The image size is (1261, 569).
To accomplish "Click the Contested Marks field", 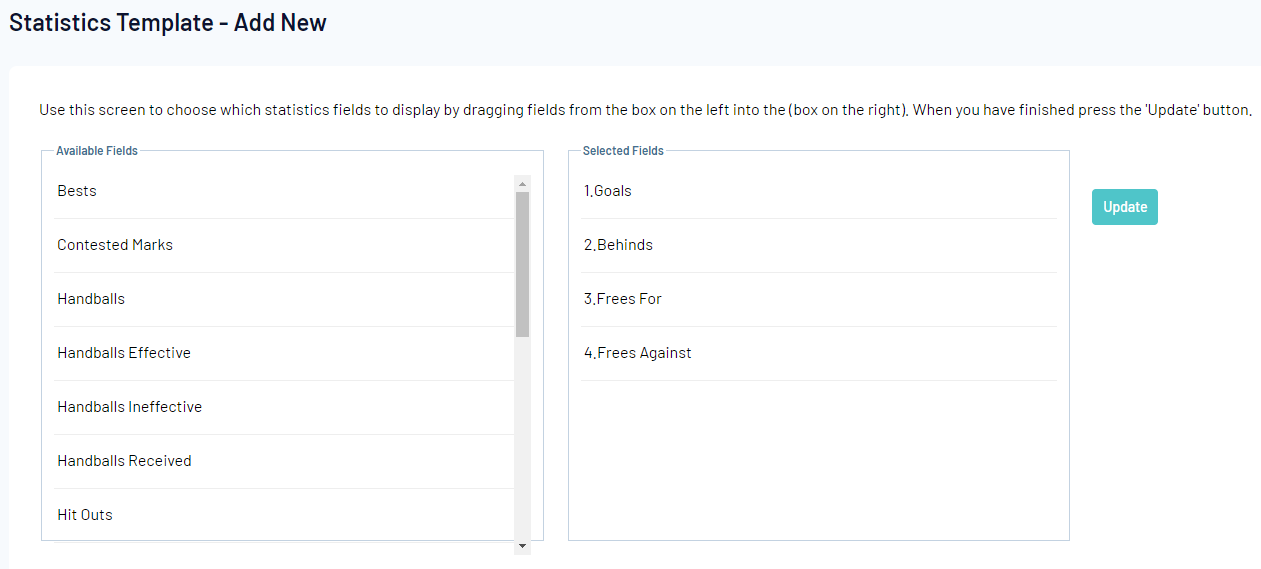I will pos(115,245).
